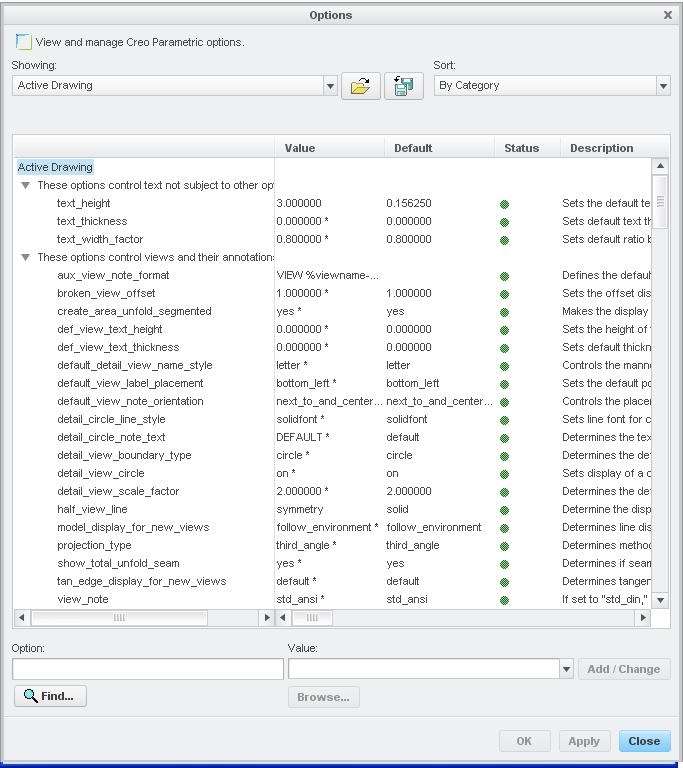Image resolution: width=683 pixels, height=768 pixels.
Task: Click the third_angle * value cell
Action: [x=306, y=546]
